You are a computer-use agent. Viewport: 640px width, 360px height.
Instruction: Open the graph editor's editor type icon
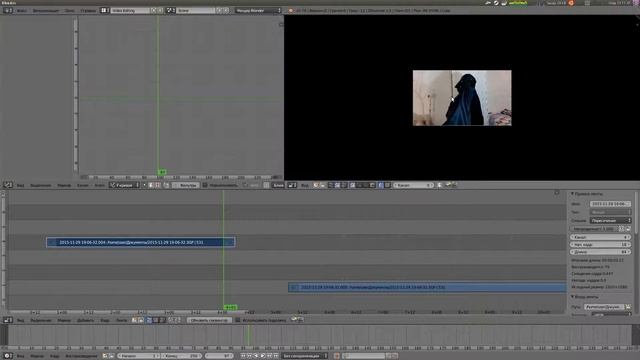(x=8, y=185)
